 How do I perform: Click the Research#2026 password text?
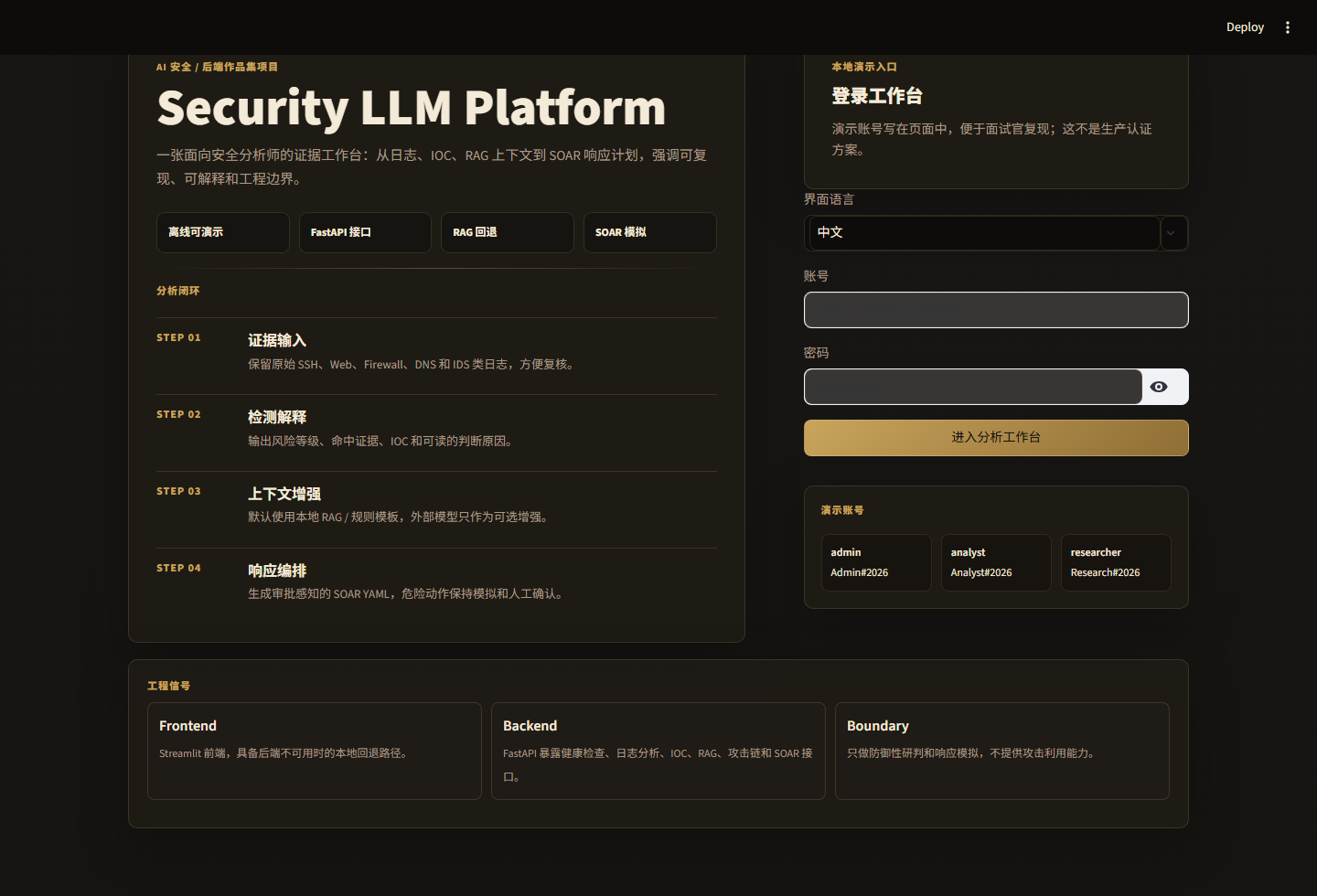[x=1106, y=572]
